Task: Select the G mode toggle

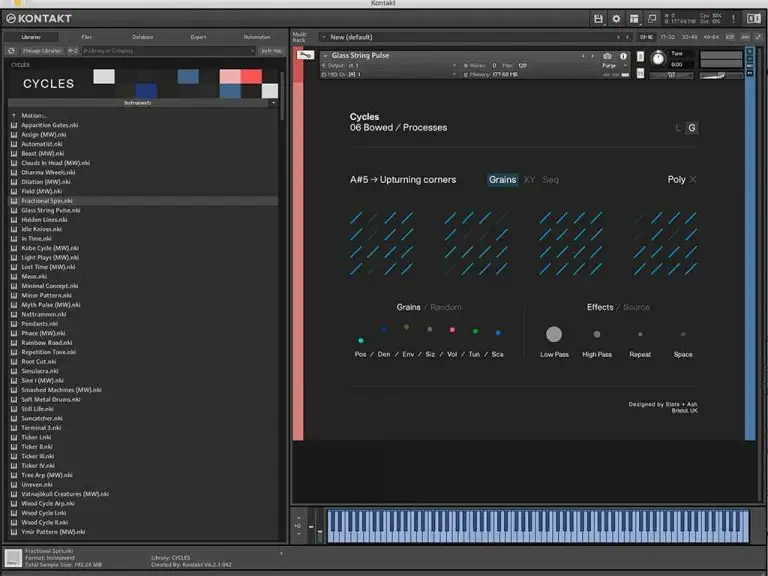Action: point(692,128)
